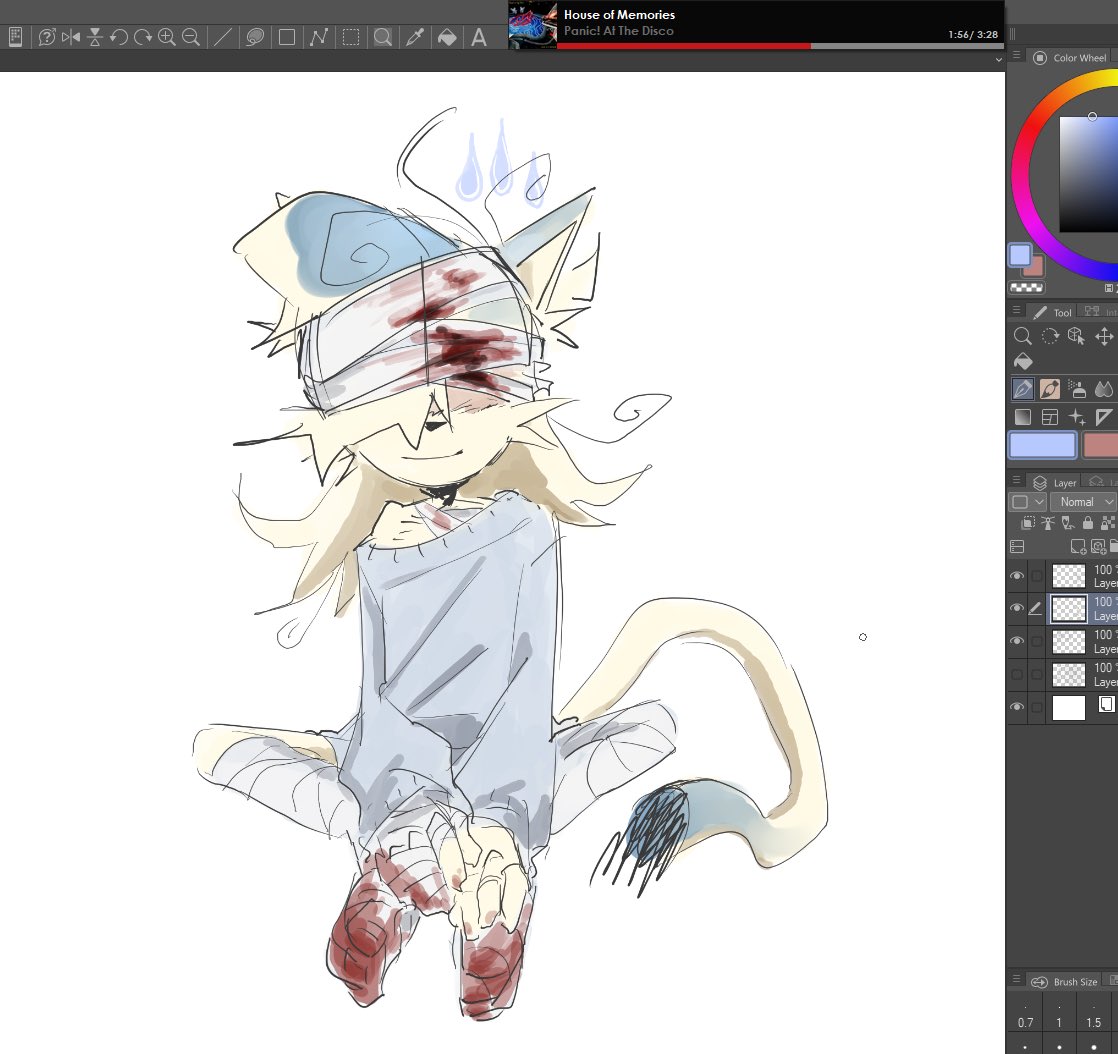This screenshot has height=1054, width=1118.
Task: Pick the eyedropper tool in toolbar
Action: 415,37
